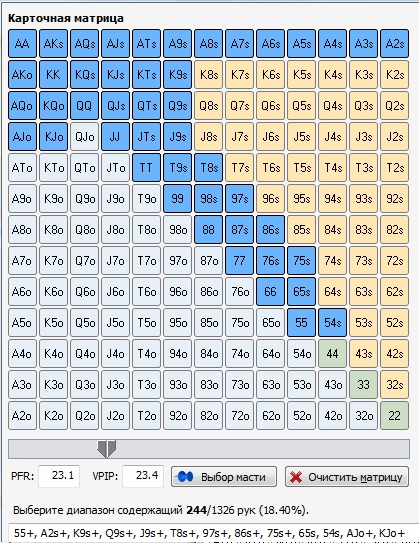This screenshot has height=543, width=419.
Task: Select the 33 pocket pair cell
Action: (x=363, y=384)
